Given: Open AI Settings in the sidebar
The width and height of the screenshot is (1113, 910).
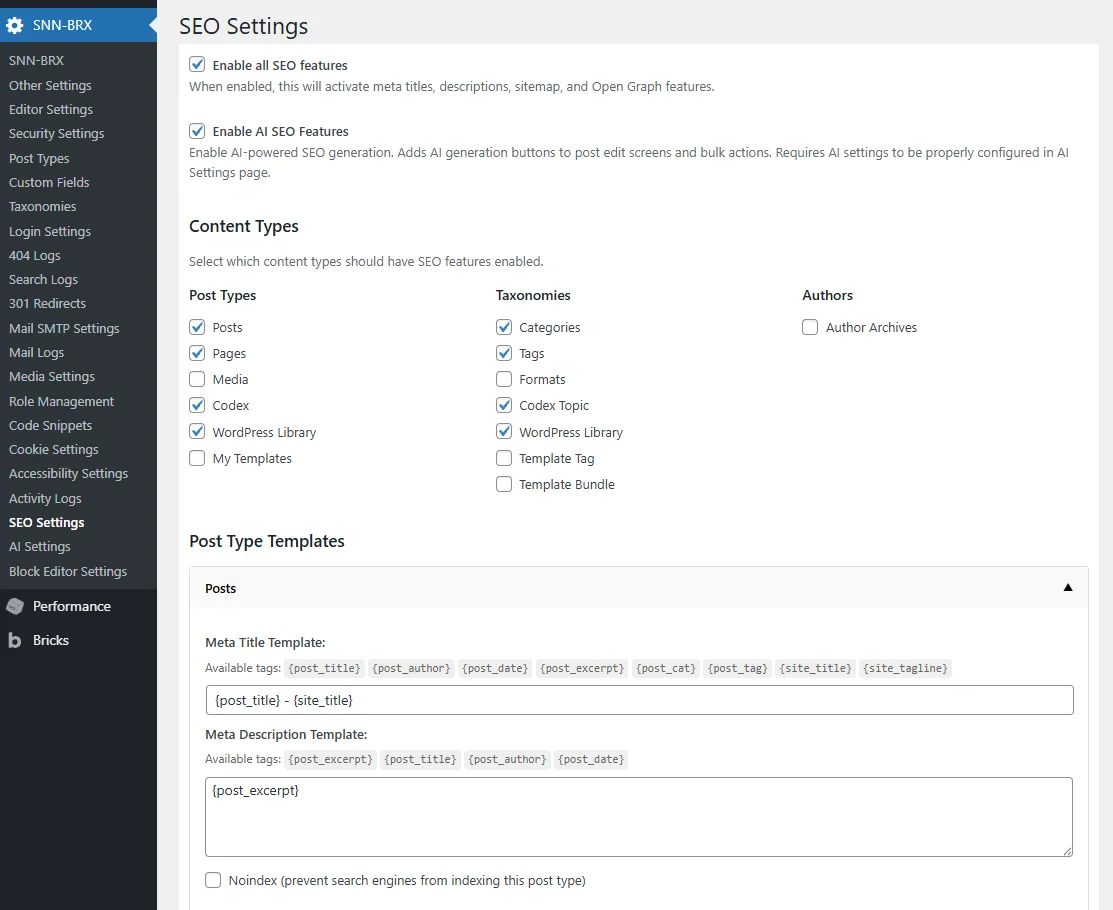Looking at the screenshot, I should (x=40, y=547).
